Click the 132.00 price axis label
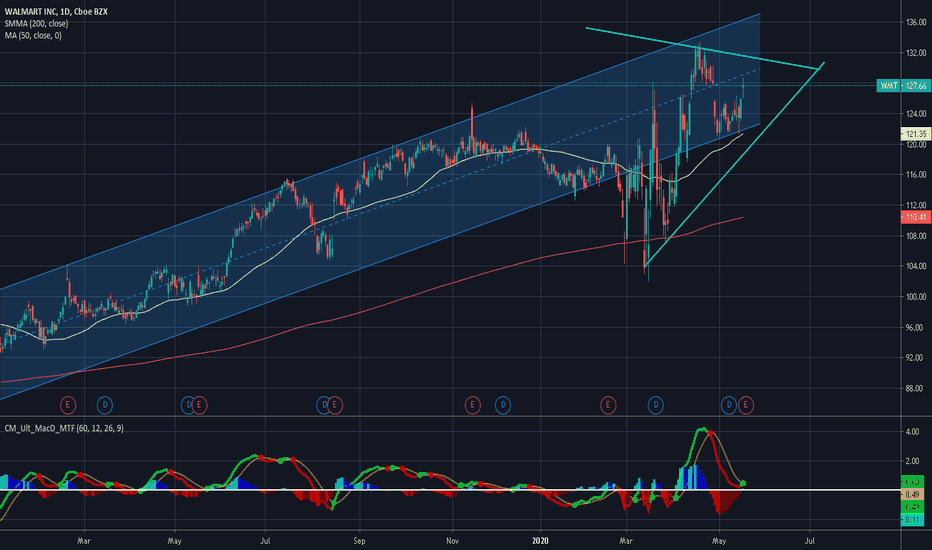 [916, 53]
